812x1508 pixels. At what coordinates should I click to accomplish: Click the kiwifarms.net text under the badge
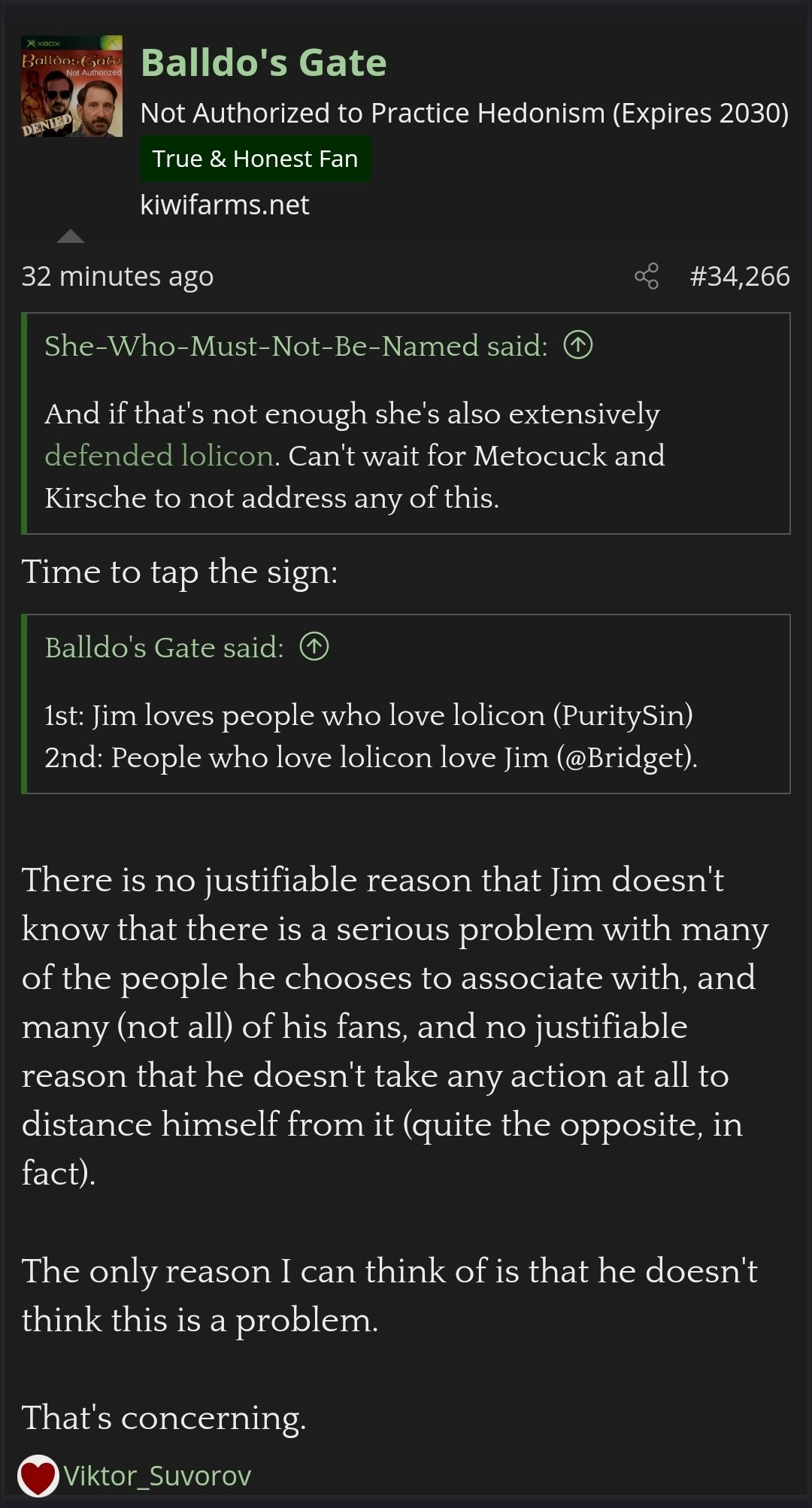point(224,205)
